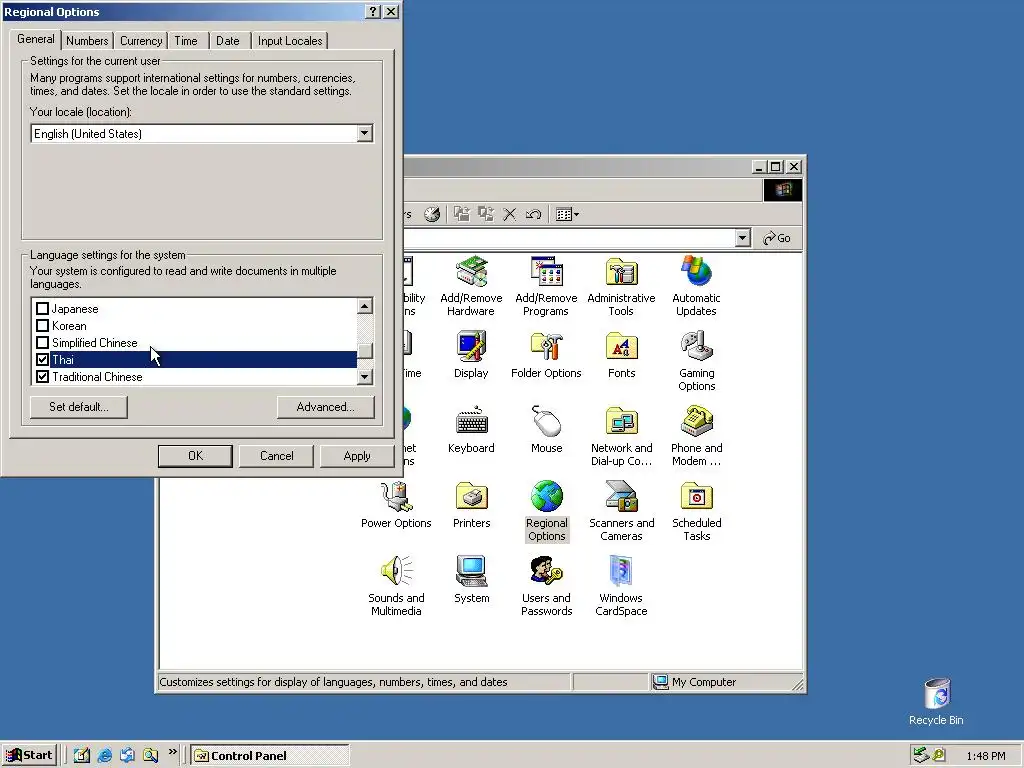Open the Recycle Bin desktop icon
The image size is (1024, 768).
(x=936, y=701)
